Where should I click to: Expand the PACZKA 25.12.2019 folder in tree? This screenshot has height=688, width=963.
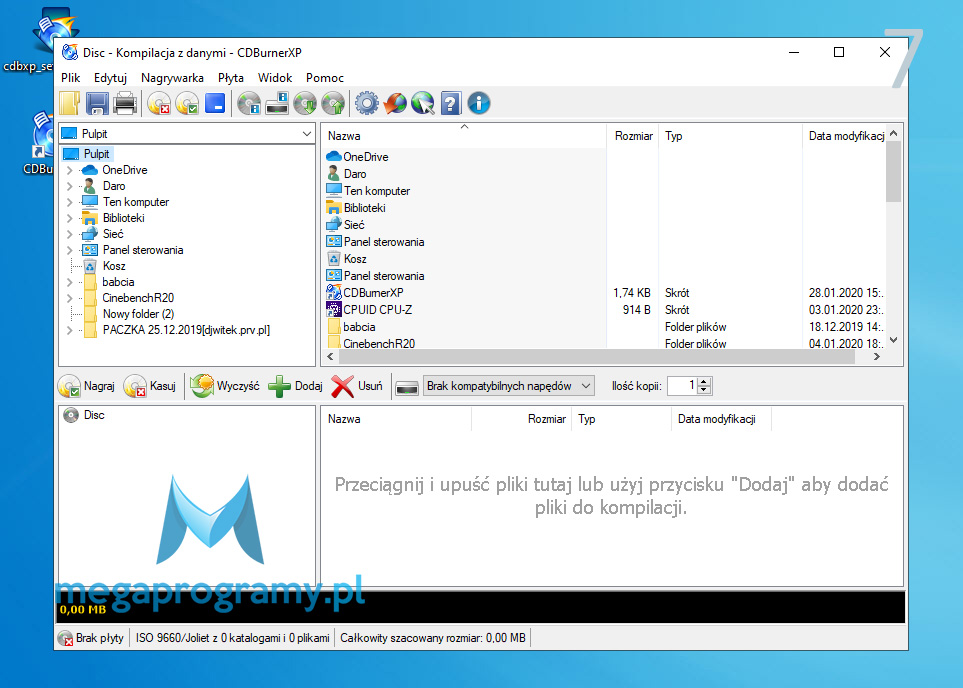click(x=69, y=330)
